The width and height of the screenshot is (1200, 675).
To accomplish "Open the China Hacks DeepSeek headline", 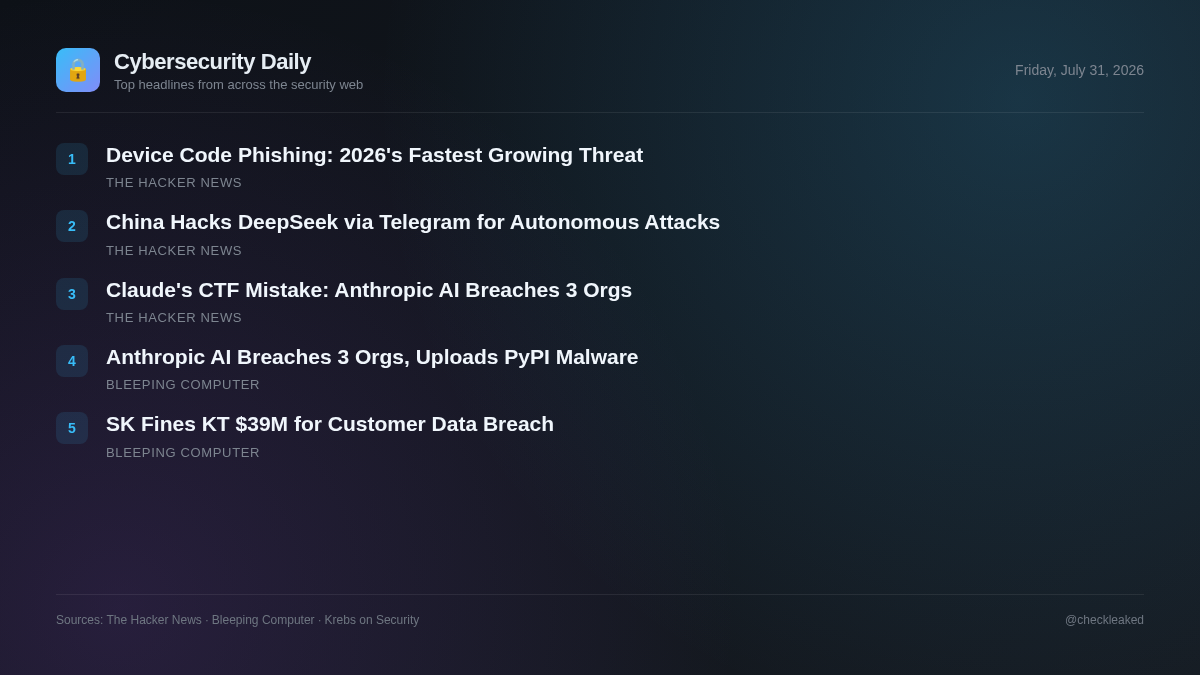I will coord(413,222).
